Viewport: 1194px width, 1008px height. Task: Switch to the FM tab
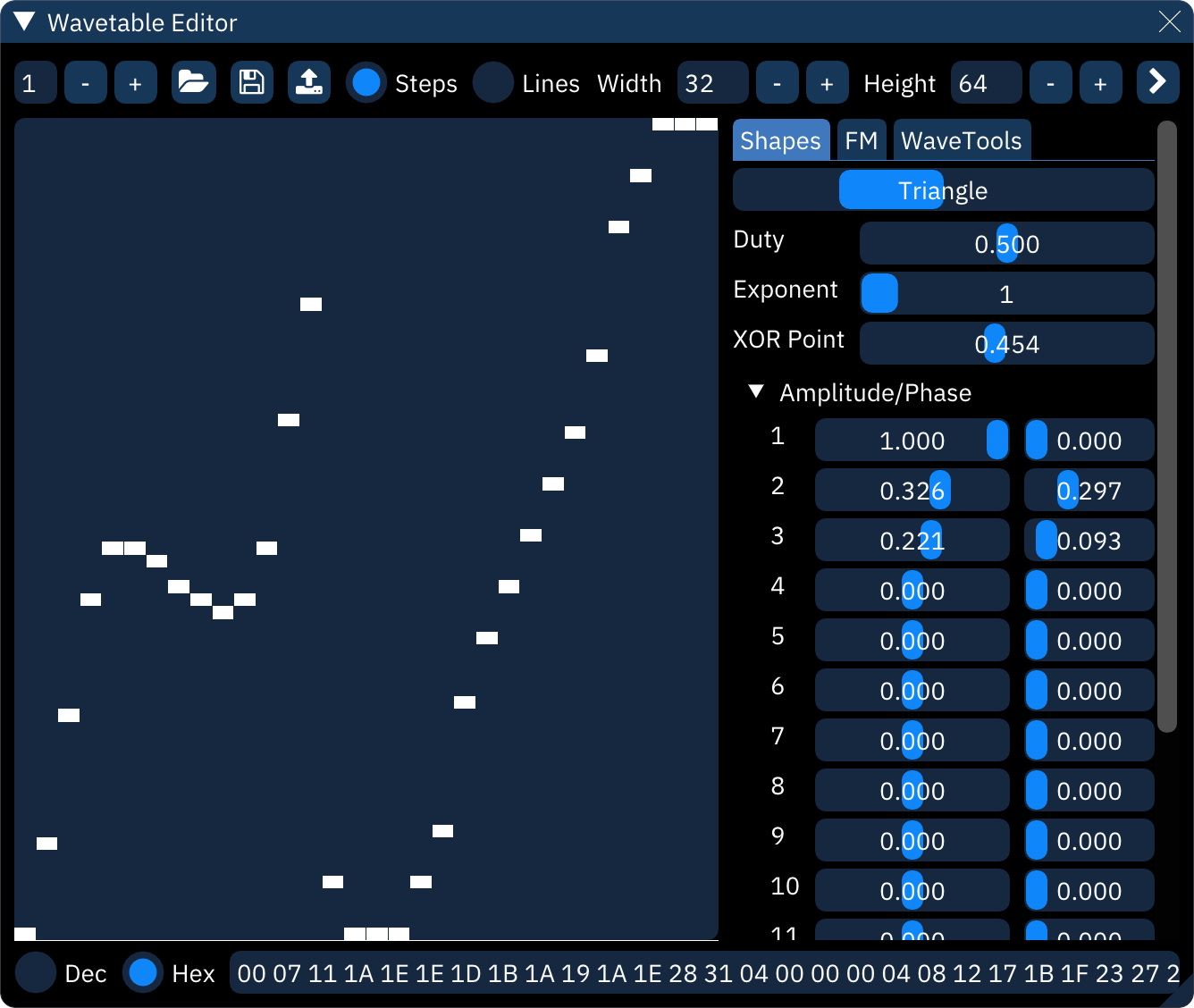click(861, 140)
